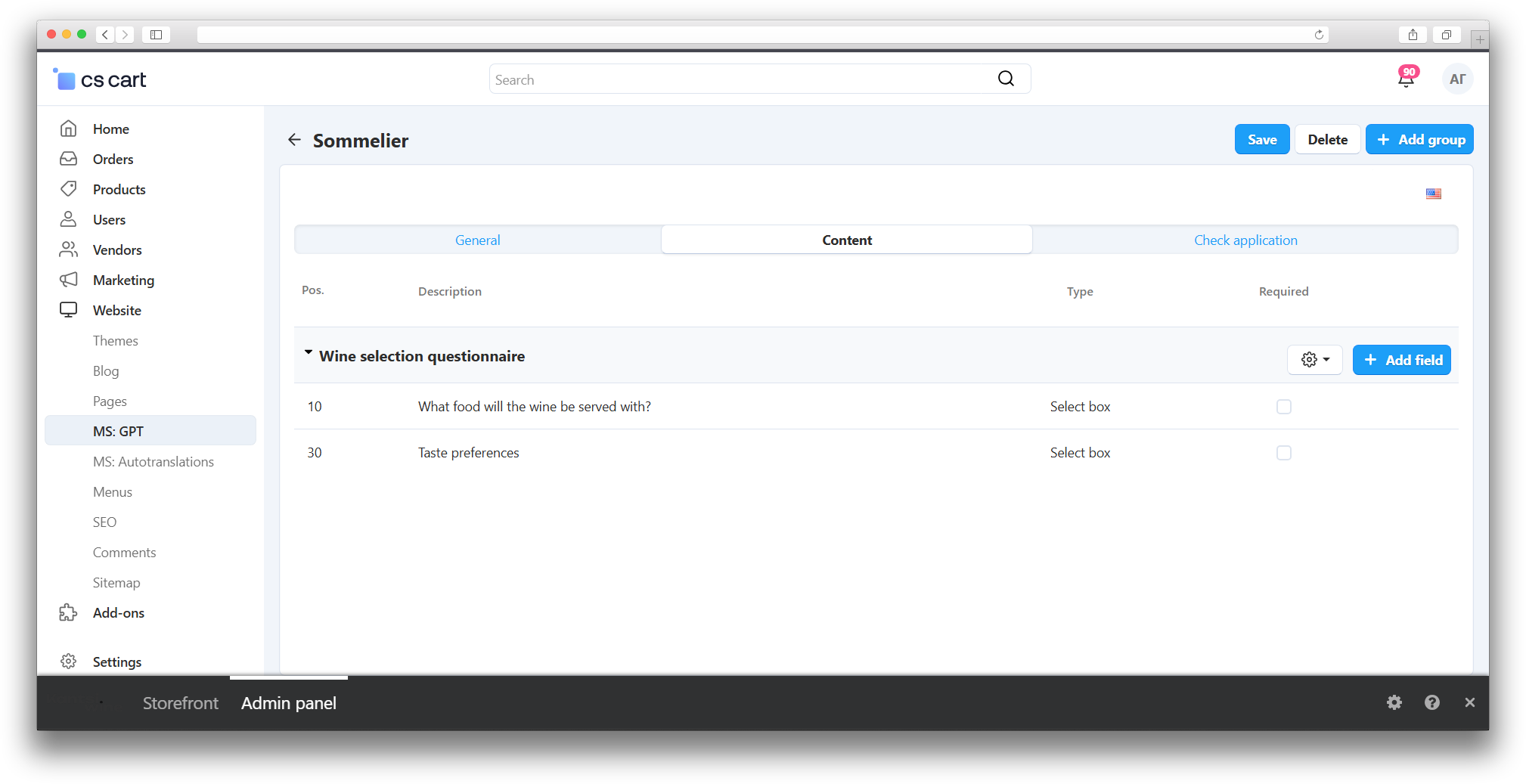Open the Vendors people icon in the sidebar
This screenshot has height=784, width=1526.
tap(68, 249)
